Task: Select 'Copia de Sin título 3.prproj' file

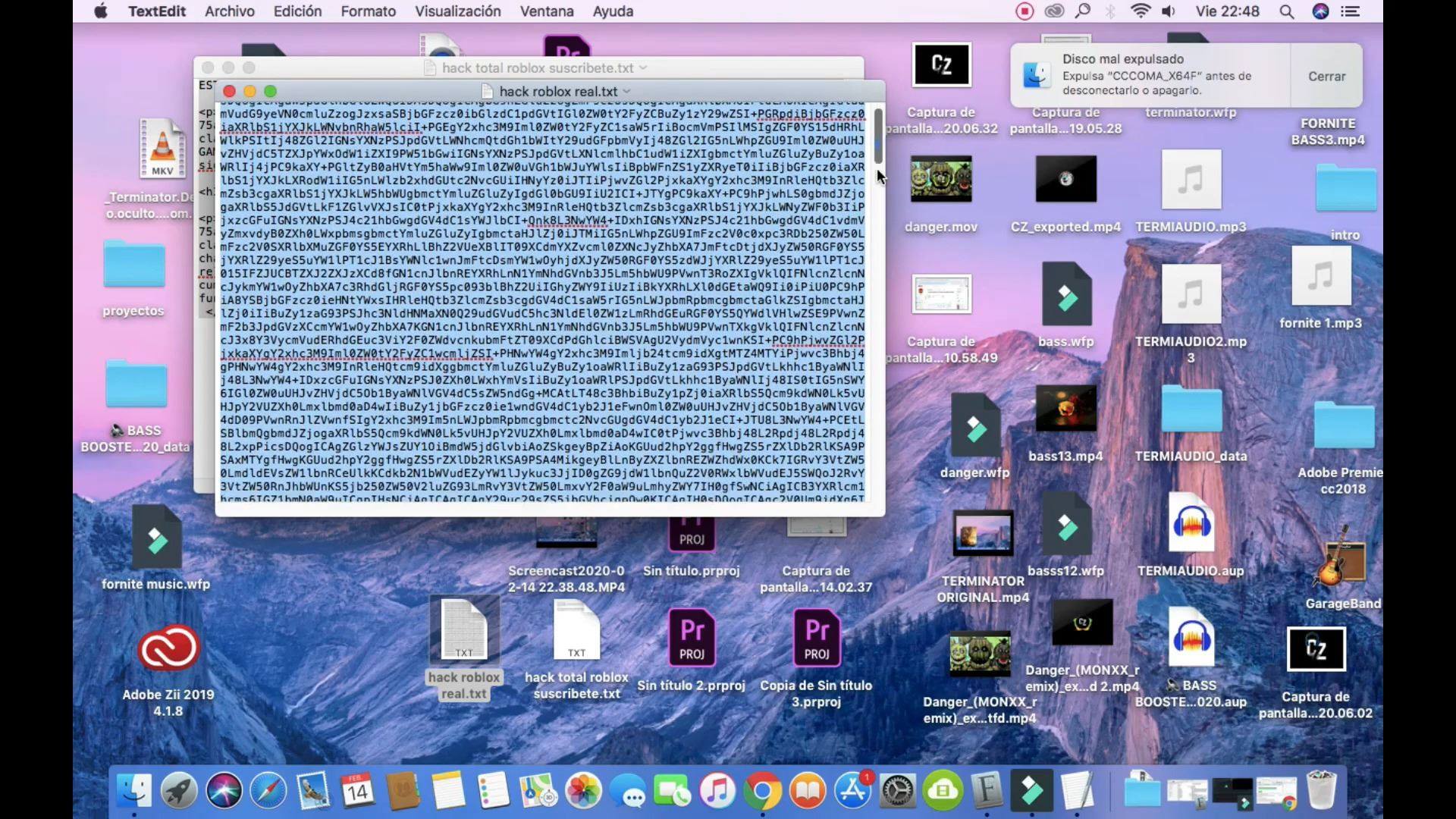Action: [816, 638]
